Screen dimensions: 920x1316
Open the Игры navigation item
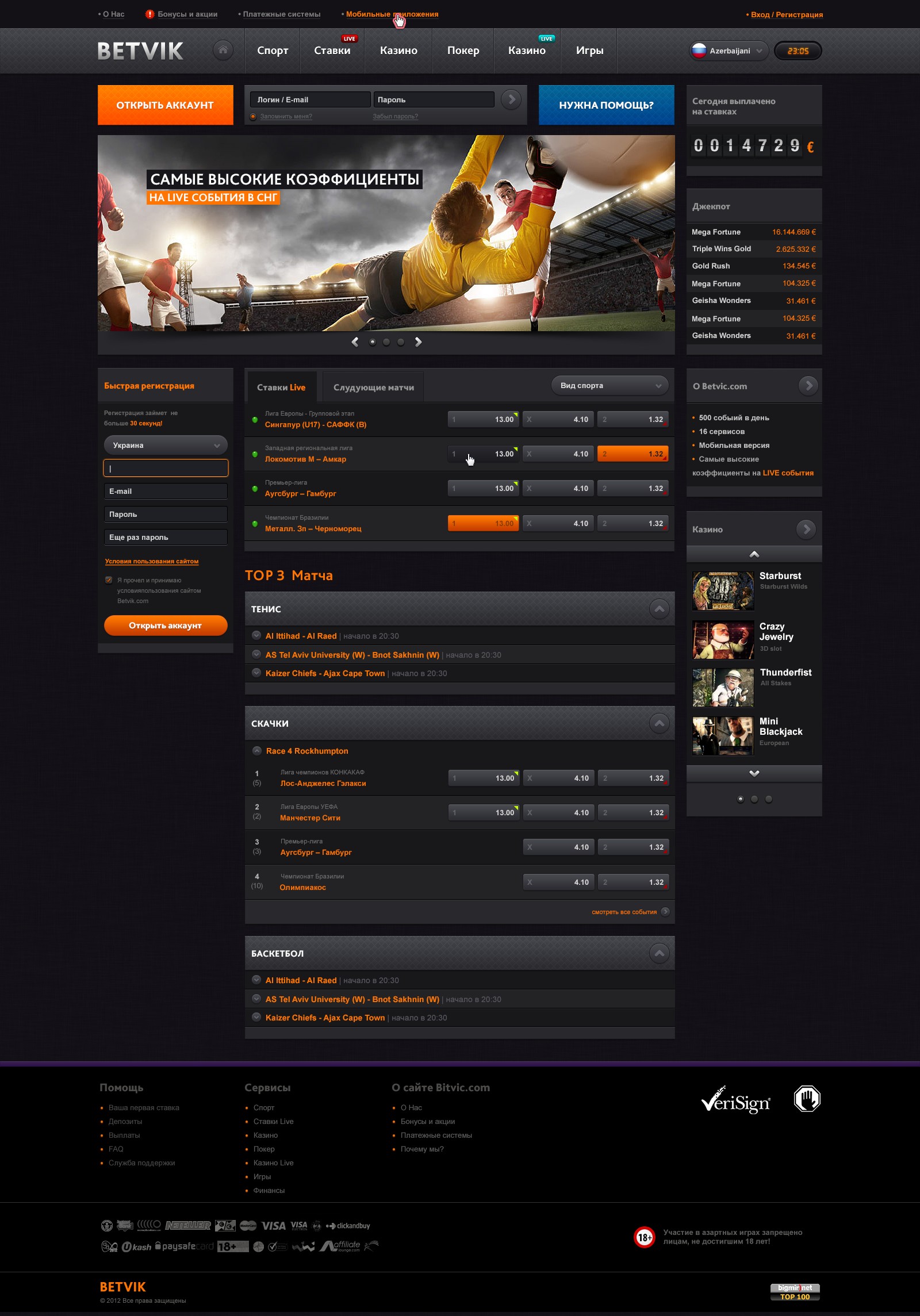pos(589,51)
